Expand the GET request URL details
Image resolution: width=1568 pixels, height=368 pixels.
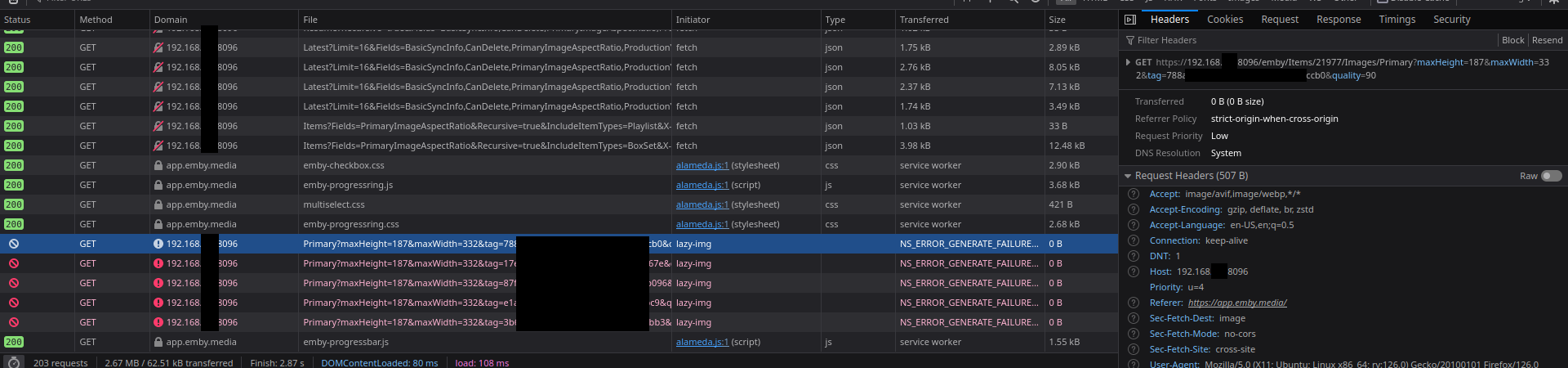click(1128, 62)
